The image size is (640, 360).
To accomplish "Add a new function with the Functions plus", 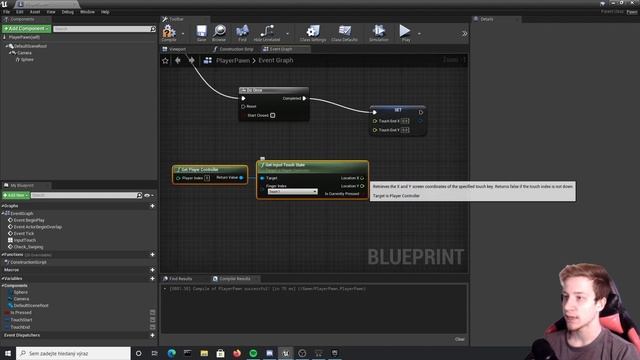I will coord(152,255).
